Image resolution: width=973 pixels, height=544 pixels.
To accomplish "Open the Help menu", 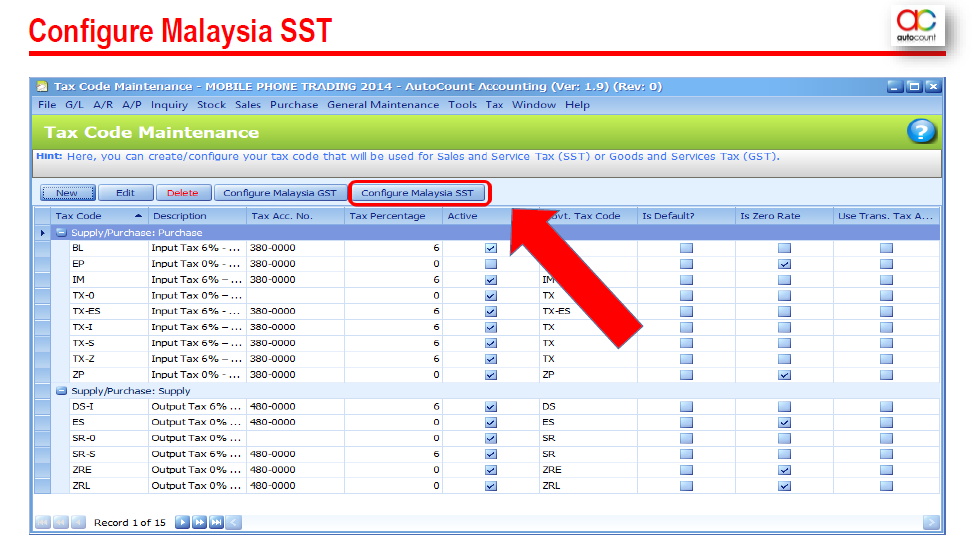I will pyautogui.click(x=577, y=105).
